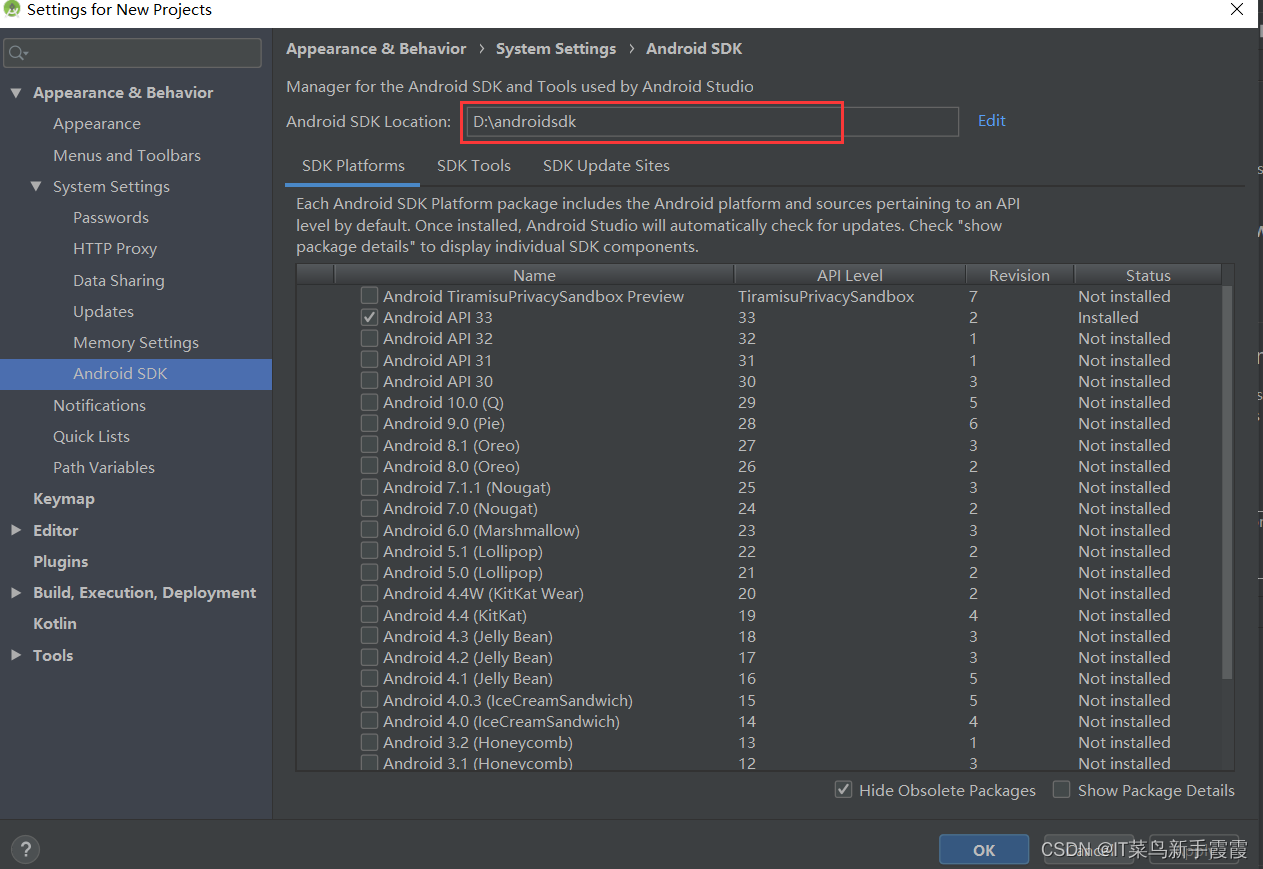Check the Android 8.1 (Oreo) checkbox
The image size is (1263, 869).
point(370,445)
